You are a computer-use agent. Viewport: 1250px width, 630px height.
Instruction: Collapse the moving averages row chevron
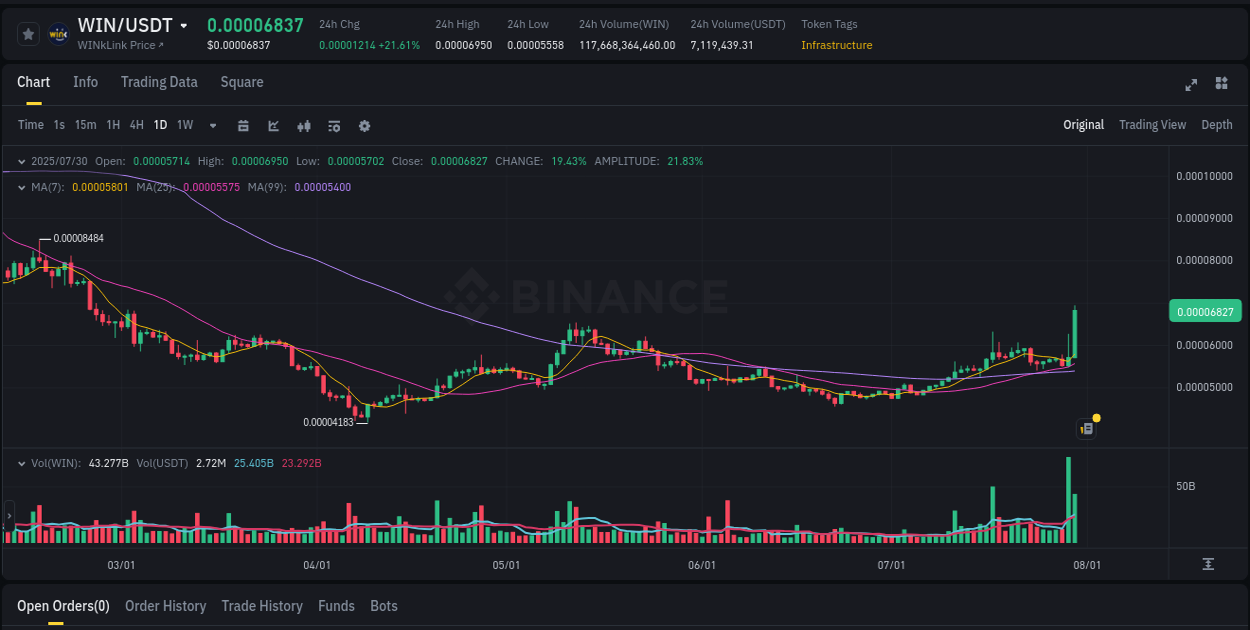(22, 186)
